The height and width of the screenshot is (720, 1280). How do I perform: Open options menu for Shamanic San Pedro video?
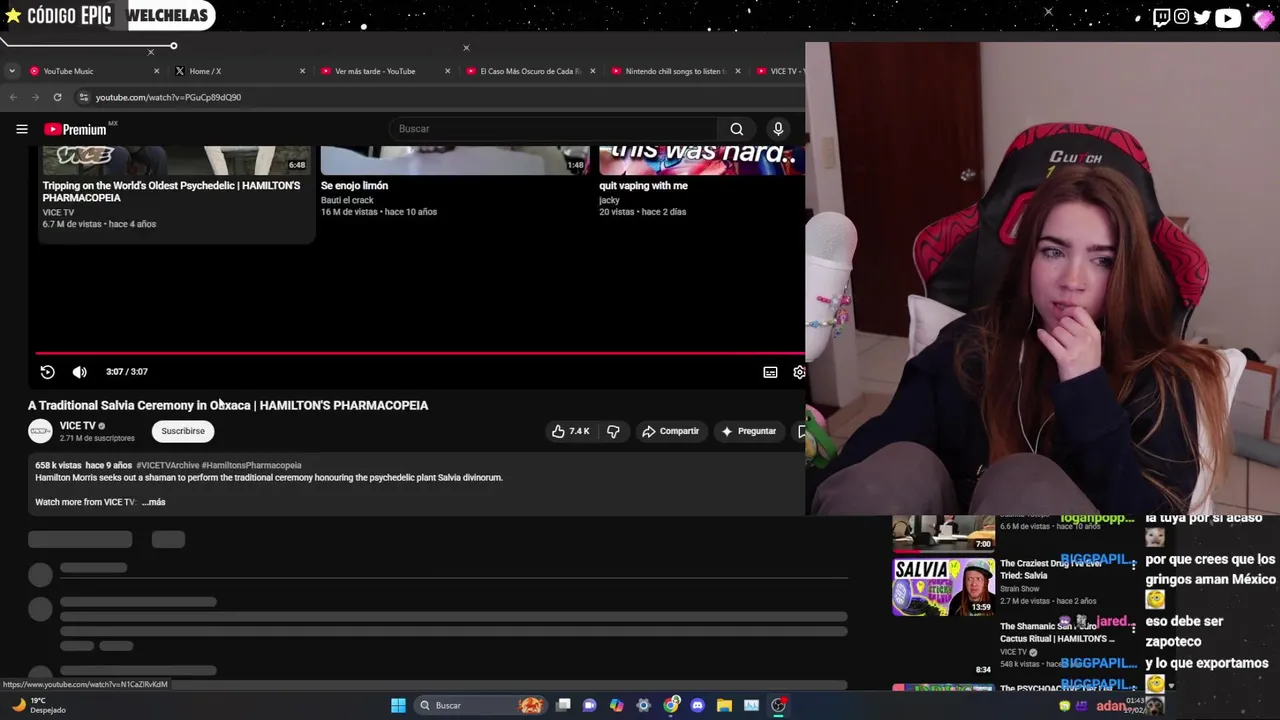(1133, 627)
